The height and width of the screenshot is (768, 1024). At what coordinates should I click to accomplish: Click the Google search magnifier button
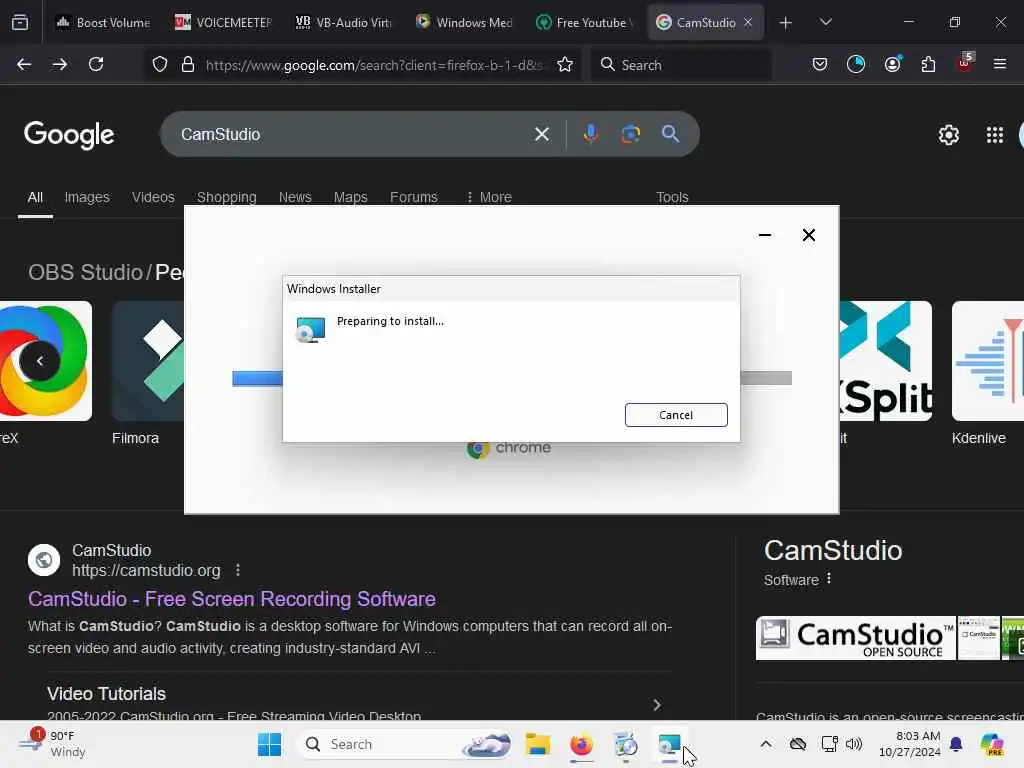point(670,134)
